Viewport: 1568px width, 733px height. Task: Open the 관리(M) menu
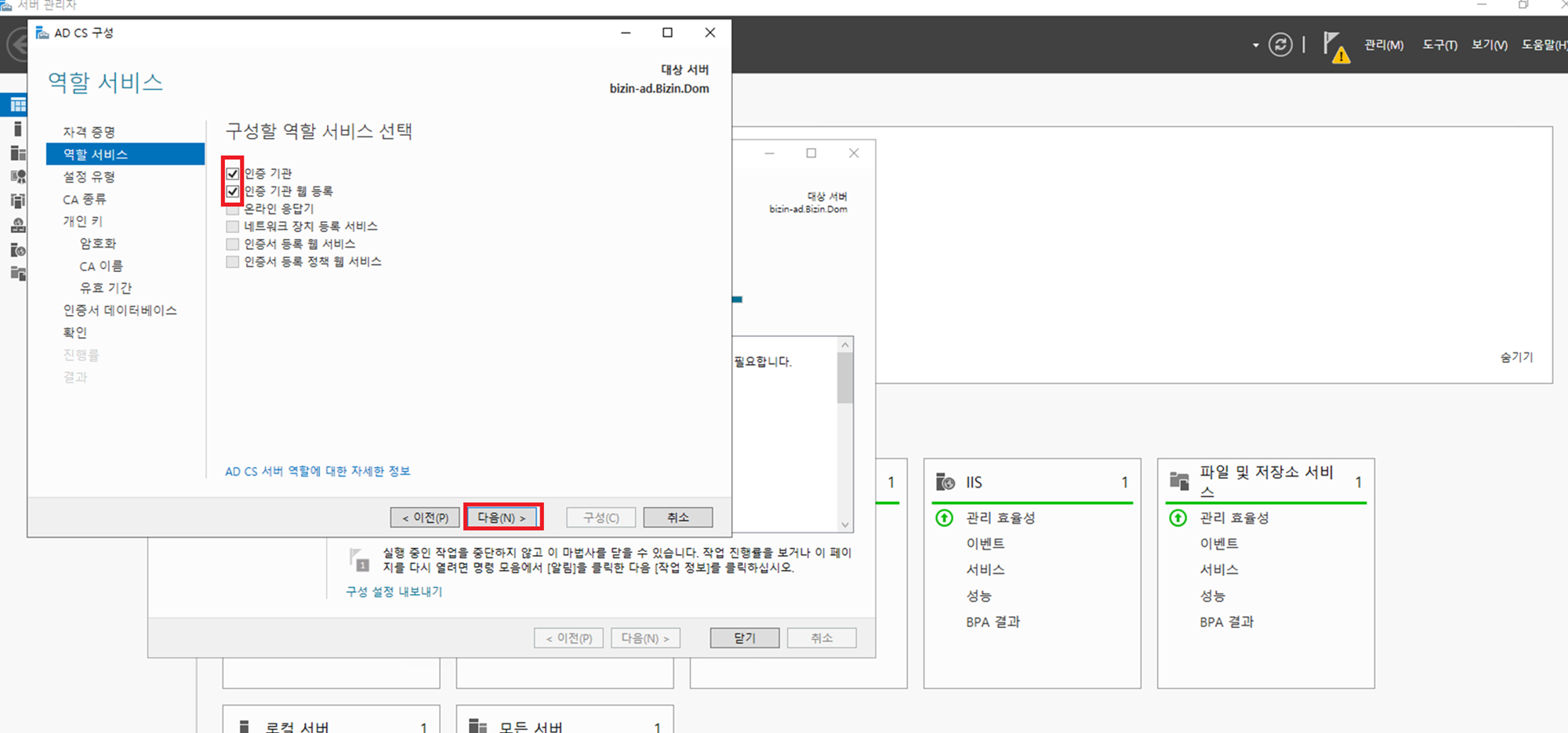point(1384,45)
